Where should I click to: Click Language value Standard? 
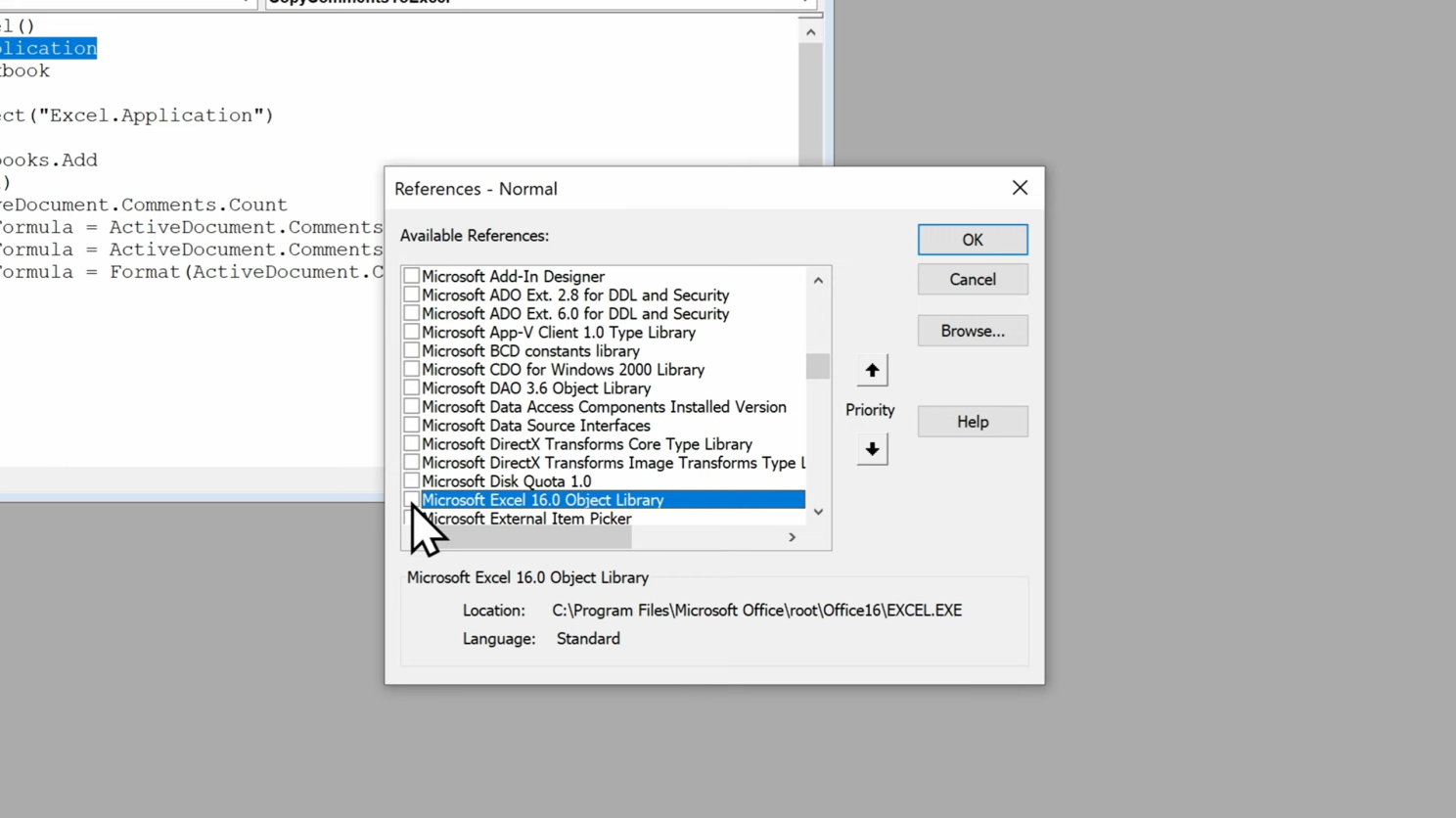click(588, 639)
